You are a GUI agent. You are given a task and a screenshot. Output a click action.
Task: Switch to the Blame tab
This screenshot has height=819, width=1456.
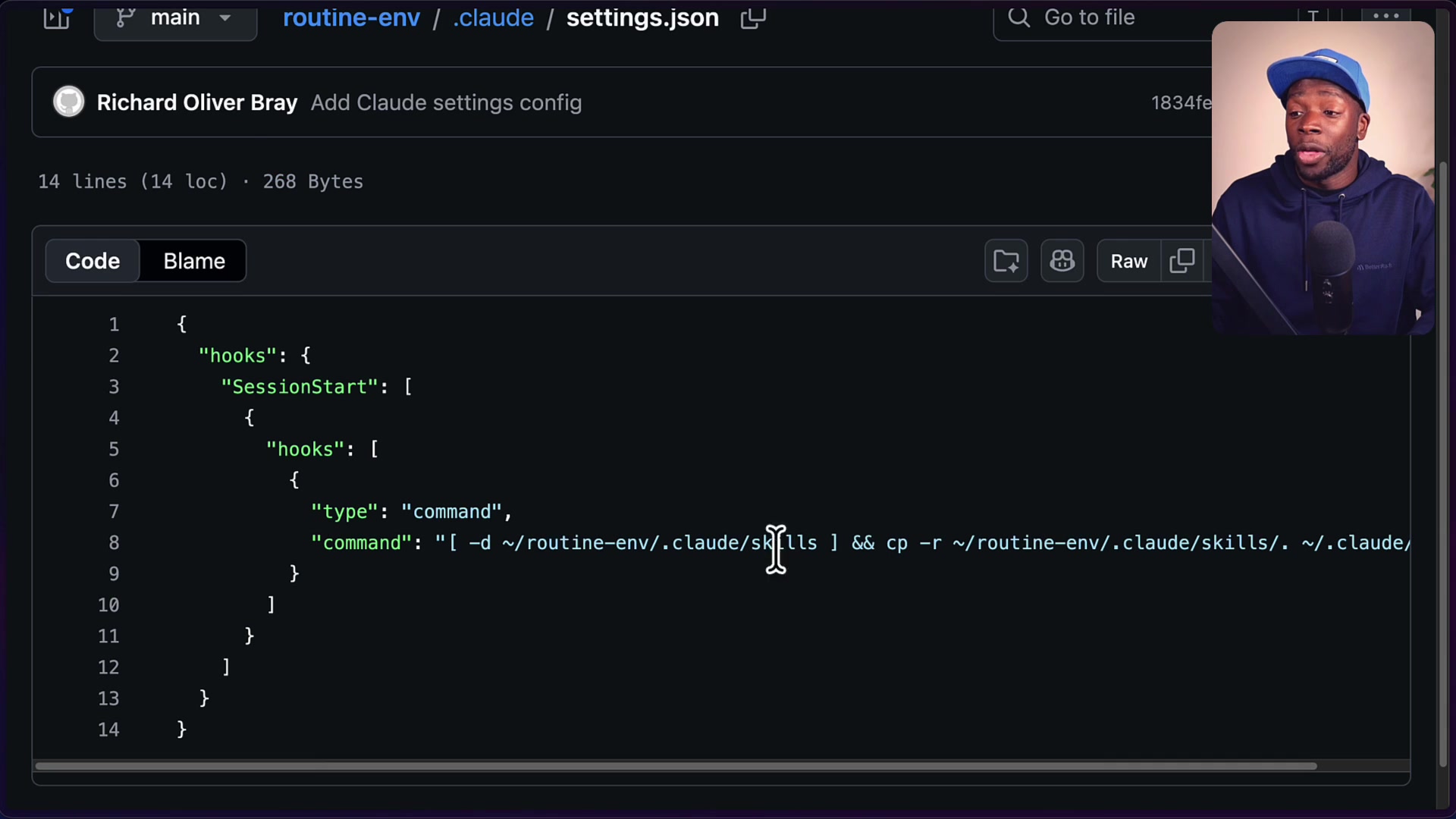194,260
